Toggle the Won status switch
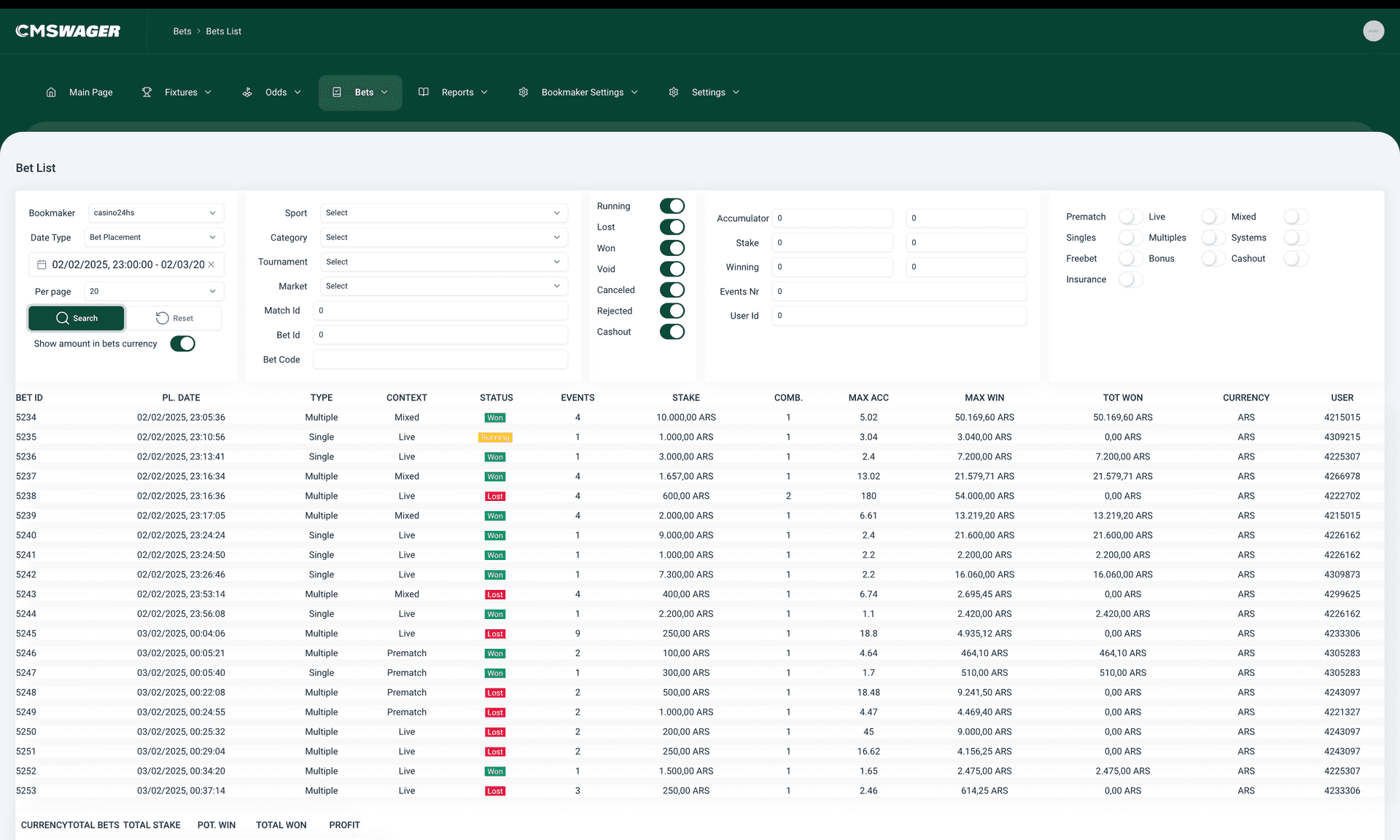The image size is (1400, 840). click(672, 249)
